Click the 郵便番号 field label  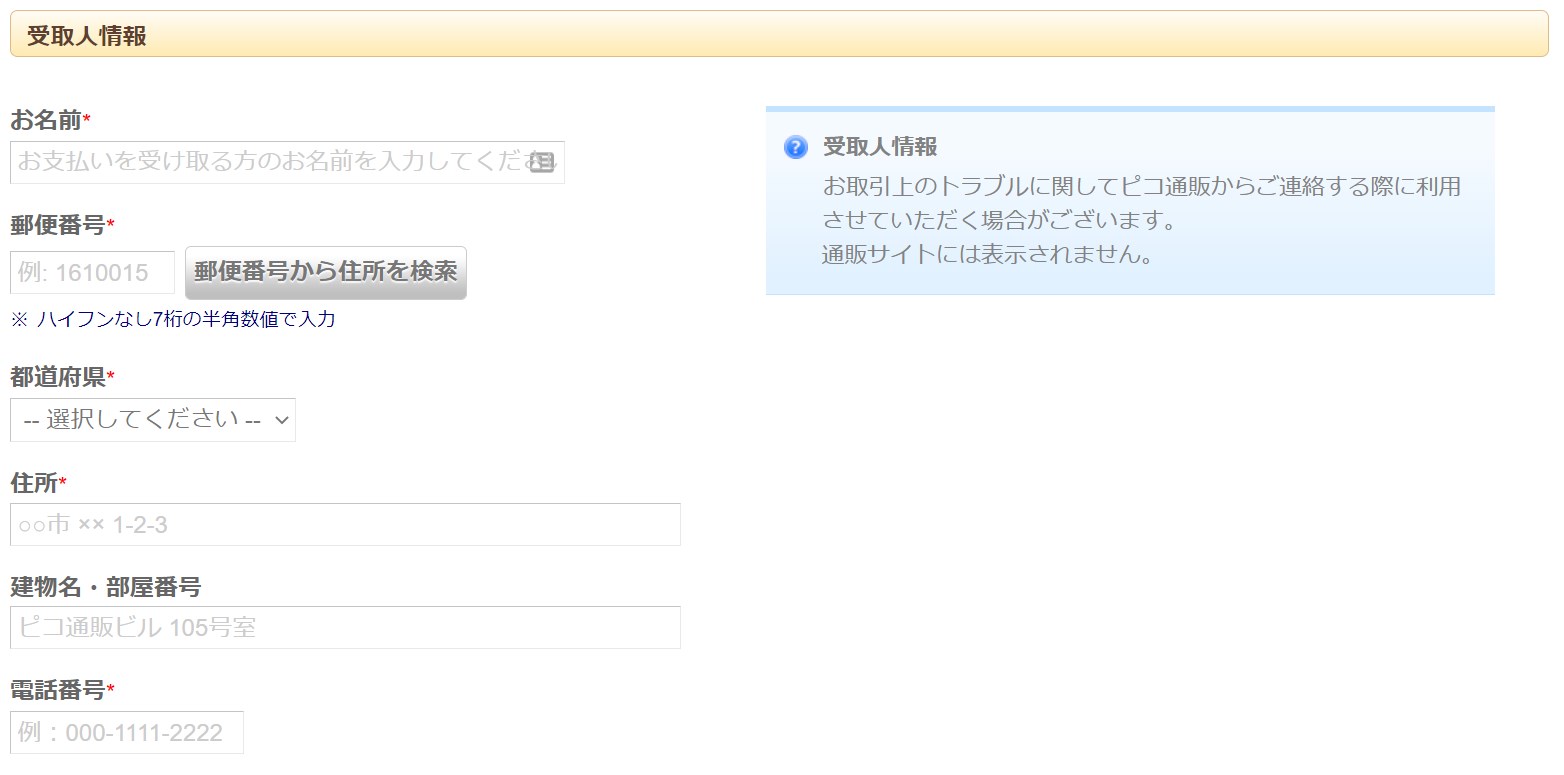point(58,225)
